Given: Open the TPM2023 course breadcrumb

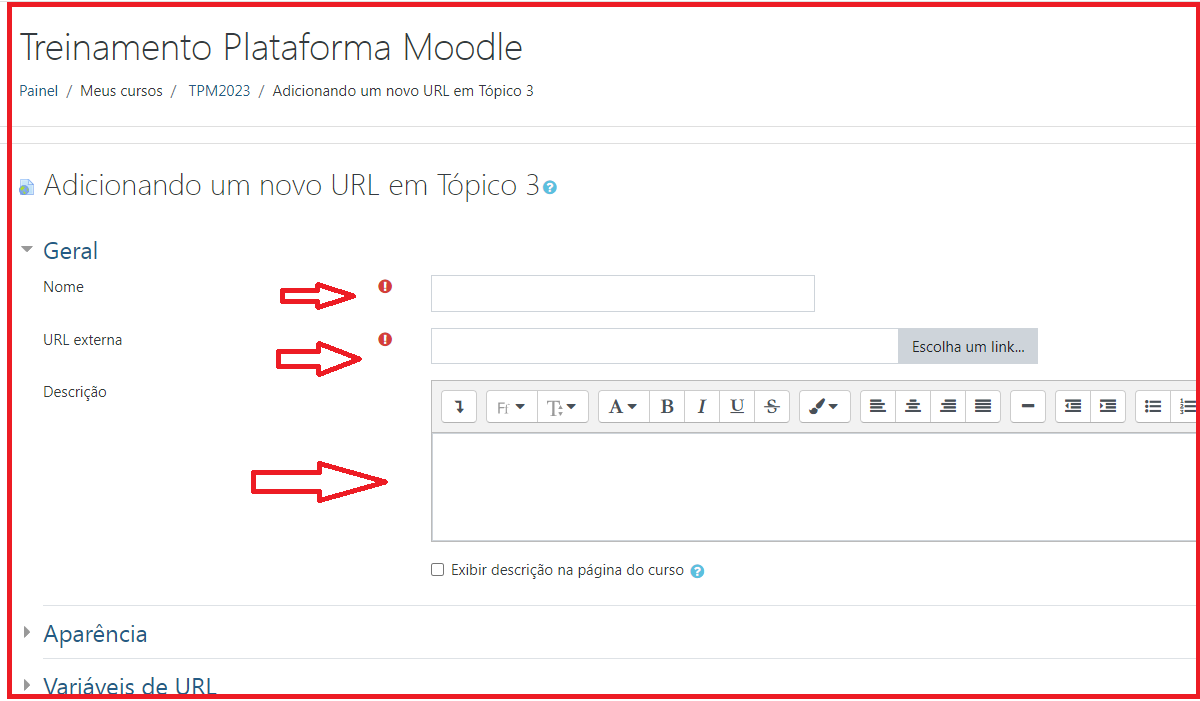Looking at the screenshot, I should tap(219, 91).
